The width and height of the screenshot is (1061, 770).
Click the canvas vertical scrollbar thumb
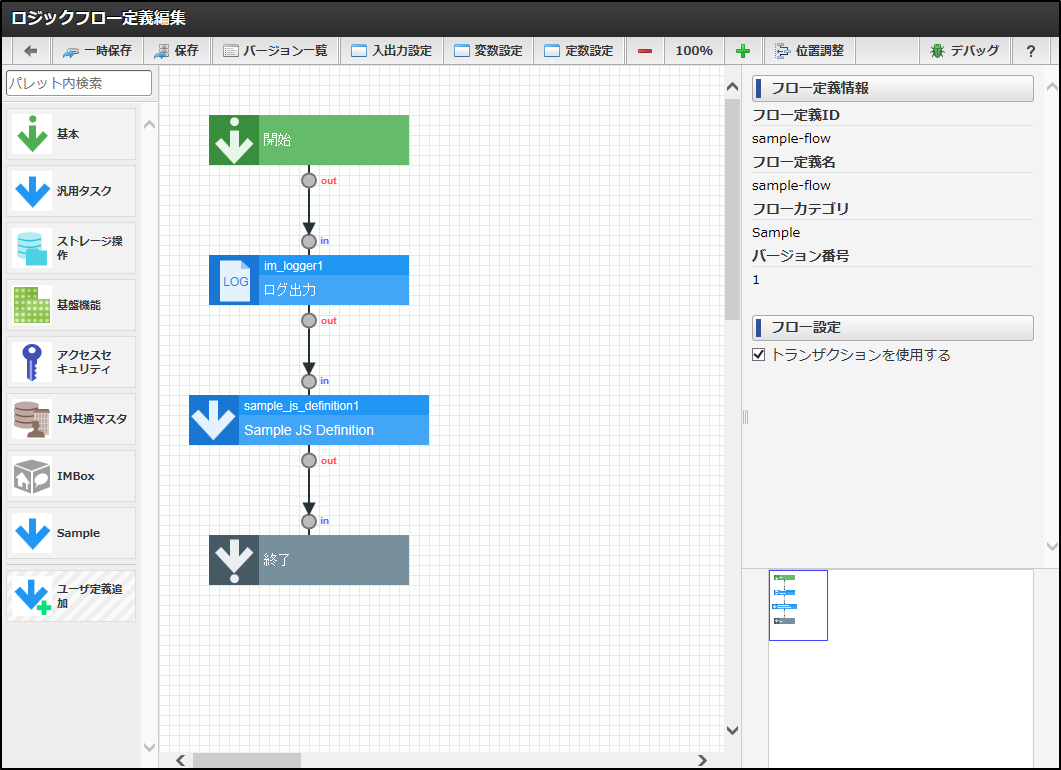[x=732, y=209]
